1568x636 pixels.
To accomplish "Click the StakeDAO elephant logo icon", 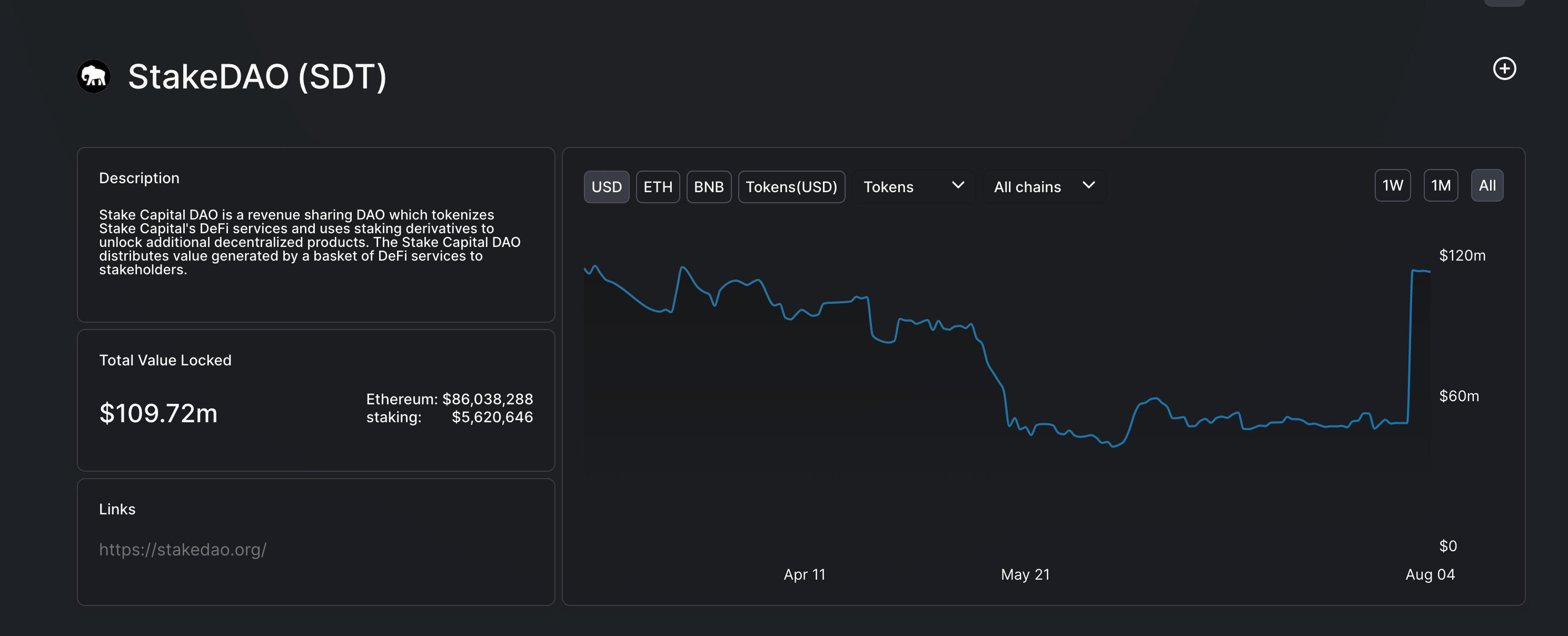I will point(93,75).
